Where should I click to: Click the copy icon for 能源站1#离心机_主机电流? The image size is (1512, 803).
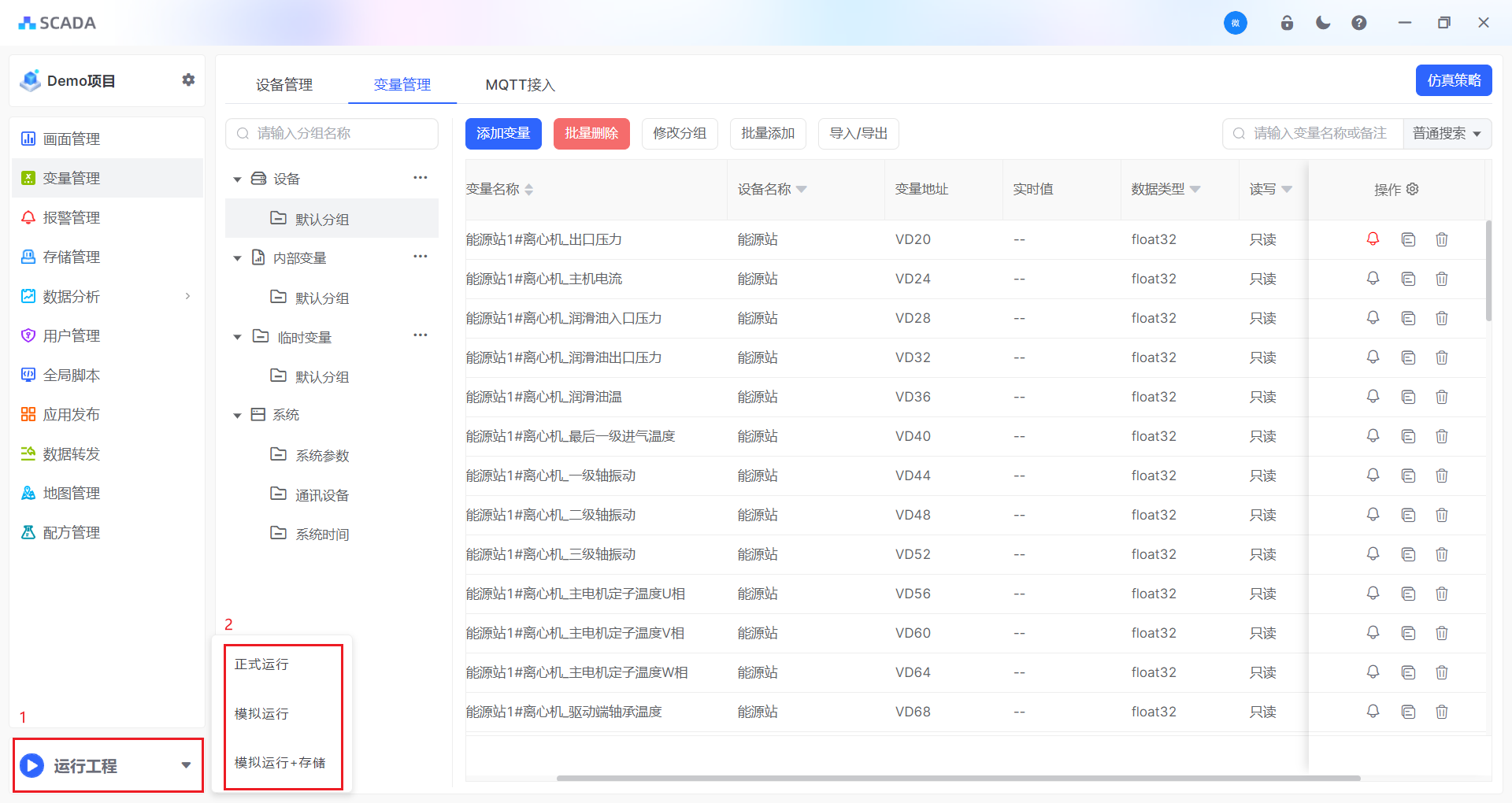(x=1407, y=279)
